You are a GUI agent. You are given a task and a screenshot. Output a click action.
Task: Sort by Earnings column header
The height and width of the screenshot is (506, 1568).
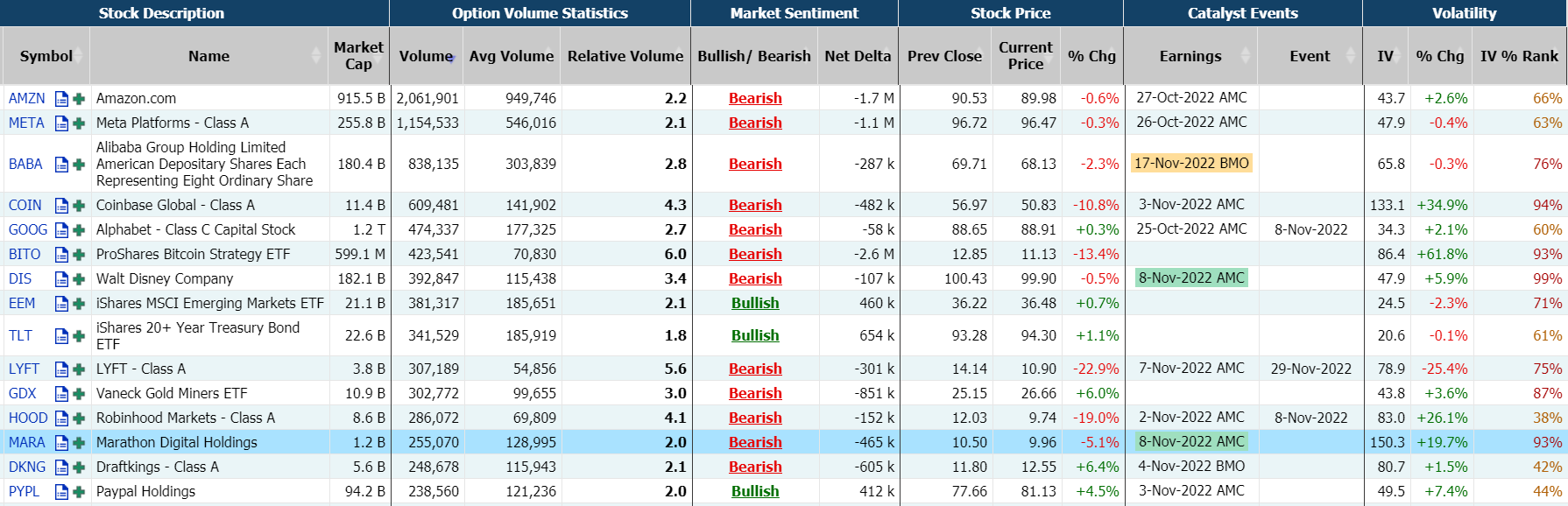point(1190,56)
